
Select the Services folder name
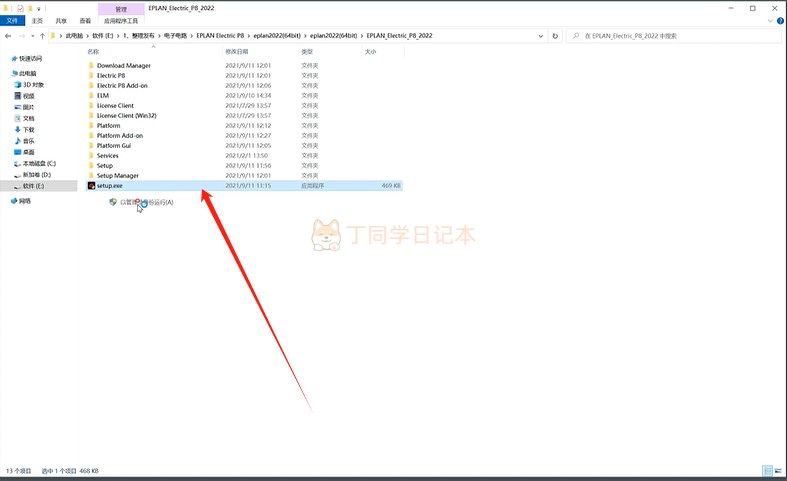point(107,156)
